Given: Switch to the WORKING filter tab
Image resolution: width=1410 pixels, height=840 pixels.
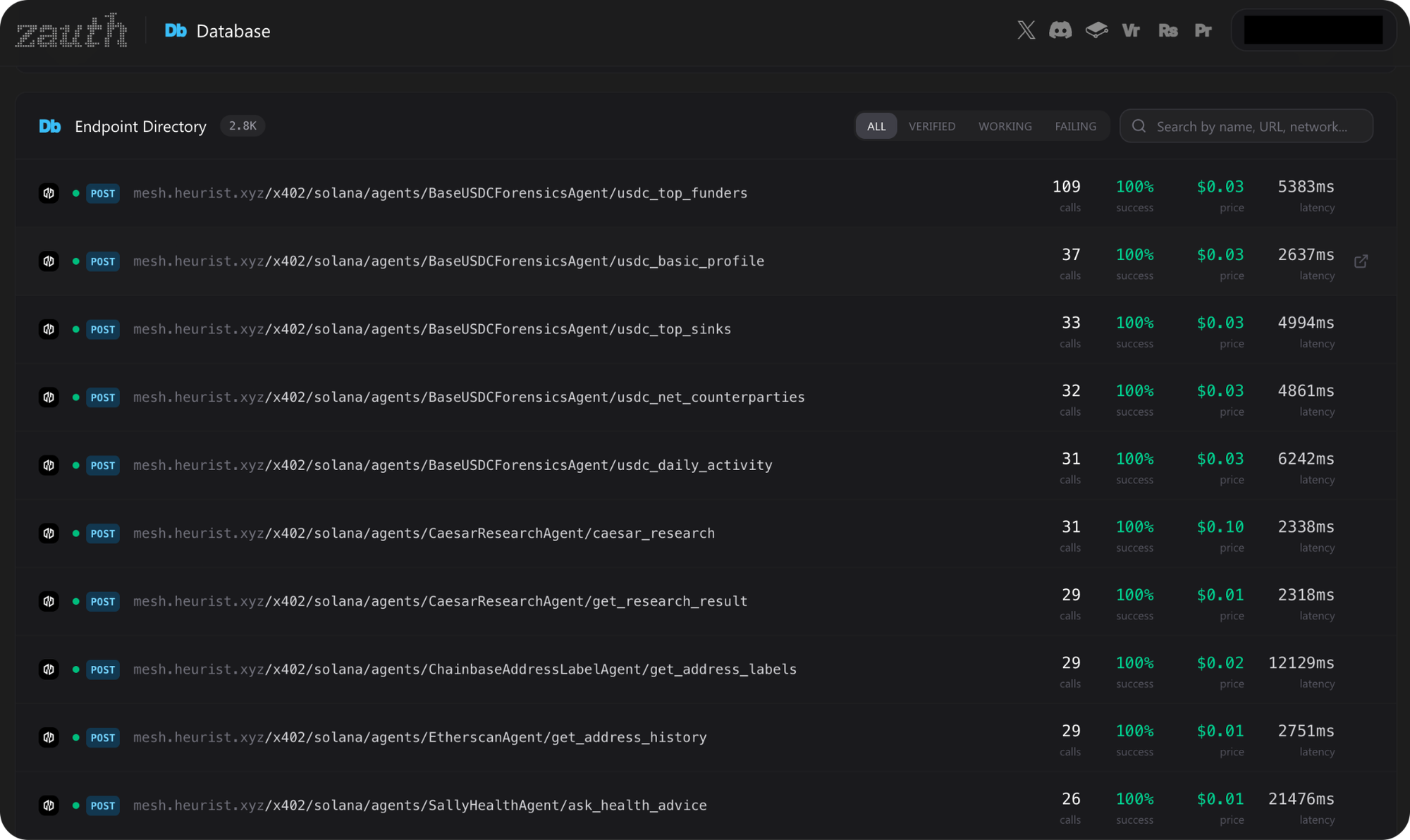Looking at the screenshot, I should (x=1005, y=126).
